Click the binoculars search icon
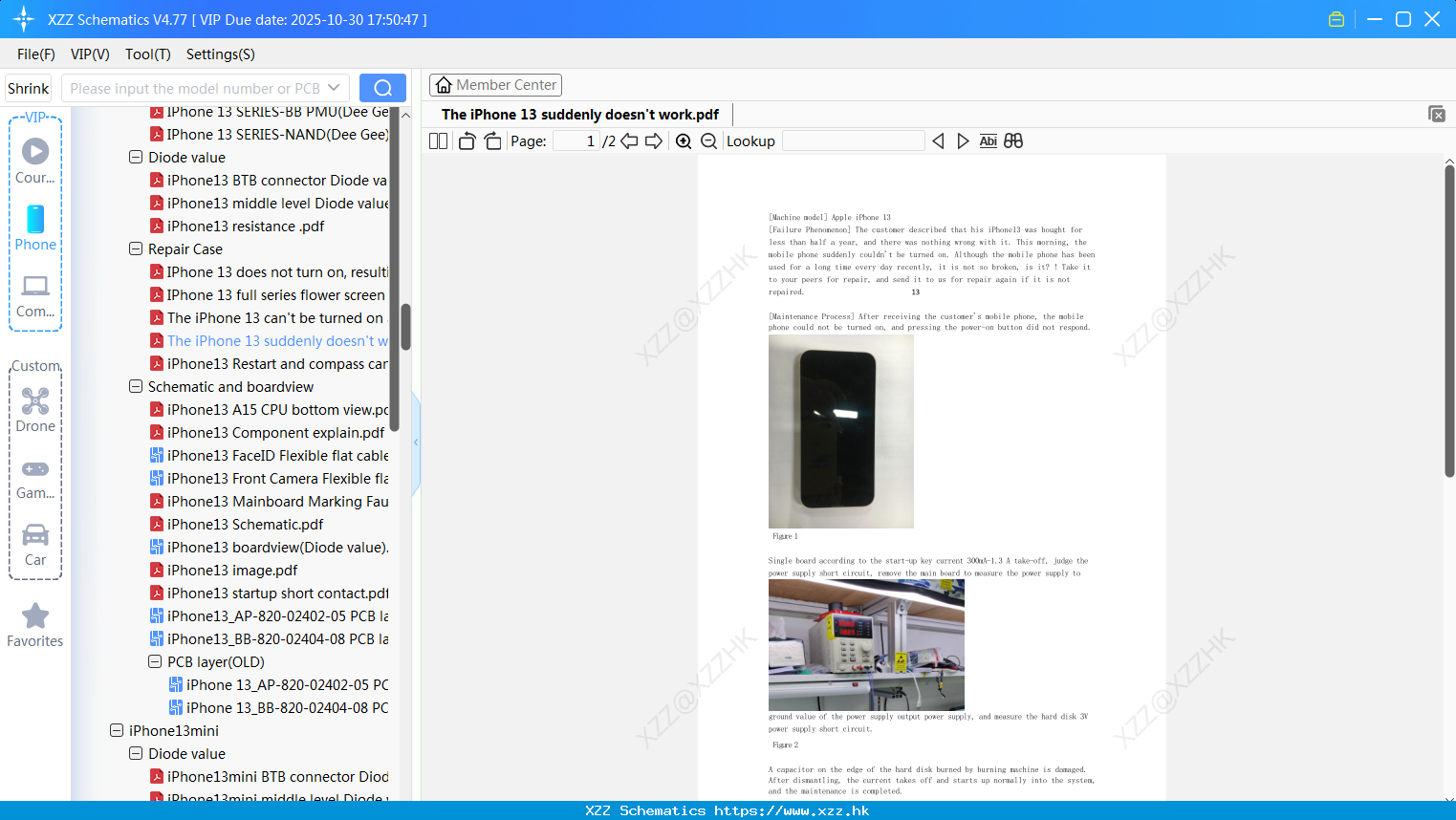Image resolution: width=1456 pixels, height=820 pixels. [1013, 141]
